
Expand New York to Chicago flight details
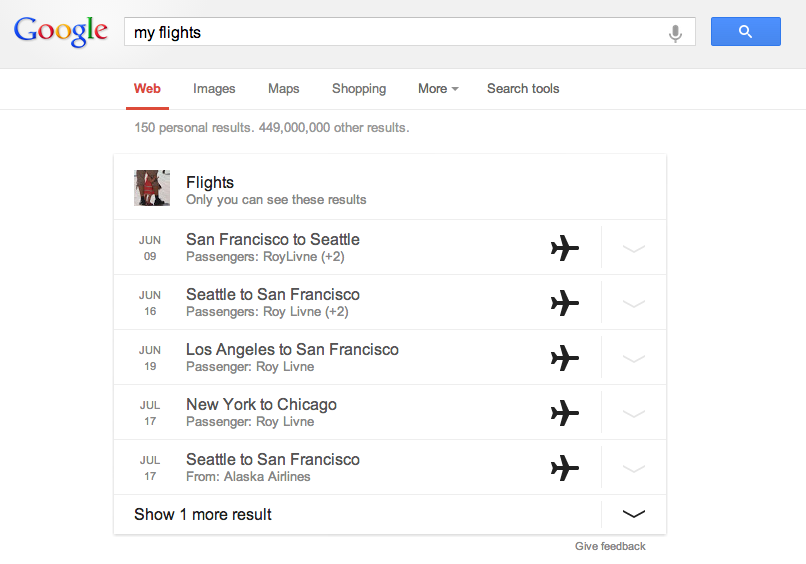point(633,414)
